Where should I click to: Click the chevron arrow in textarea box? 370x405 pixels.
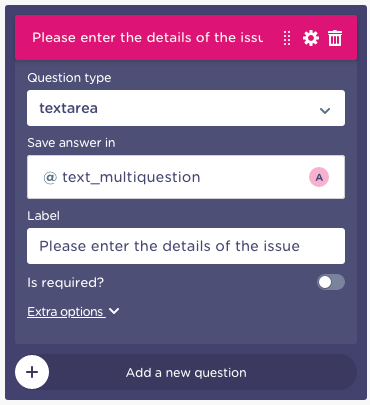[x=325, y=110]
